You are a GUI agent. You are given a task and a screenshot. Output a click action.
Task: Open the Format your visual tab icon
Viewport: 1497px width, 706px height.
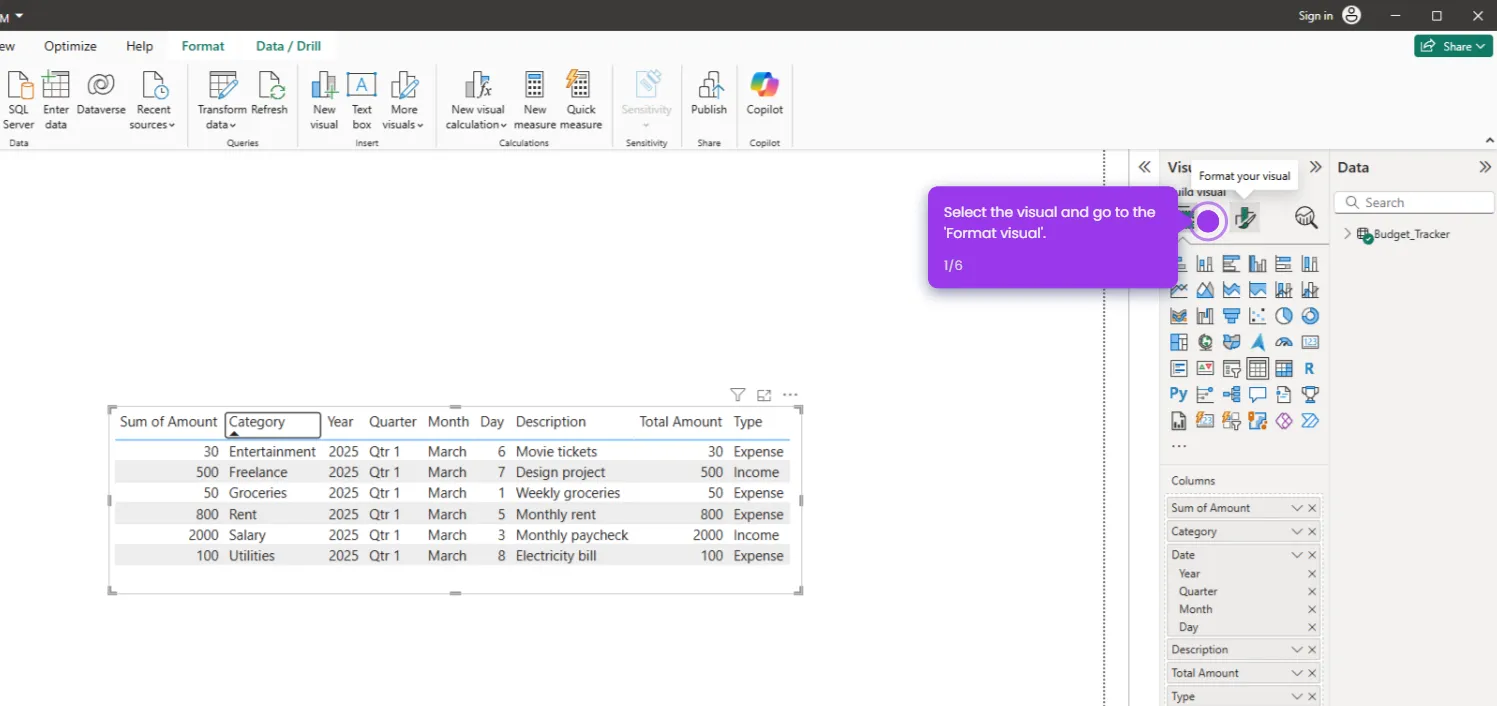point(1245,218)
